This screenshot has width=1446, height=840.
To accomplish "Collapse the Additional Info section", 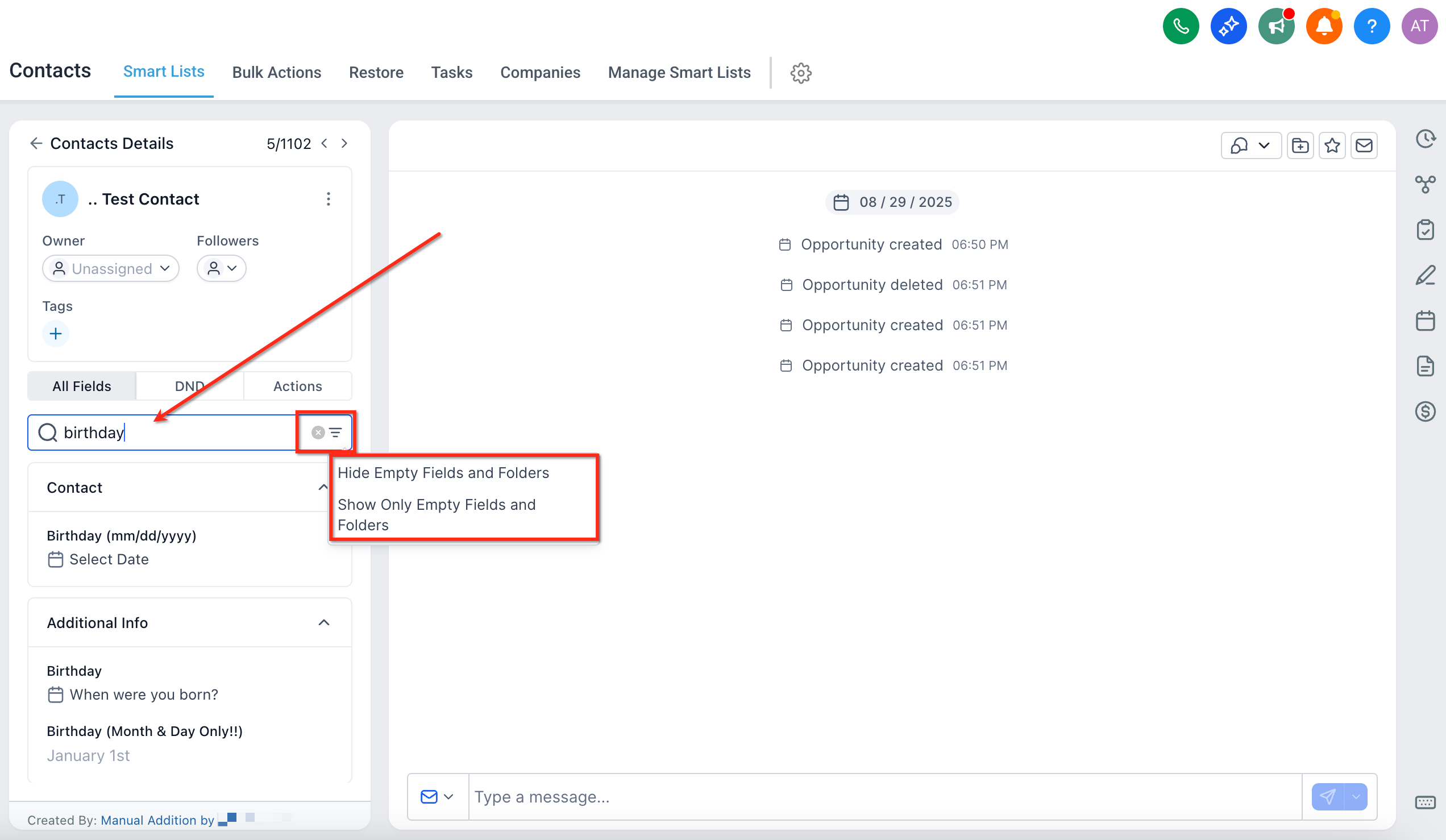I will 323,622.
